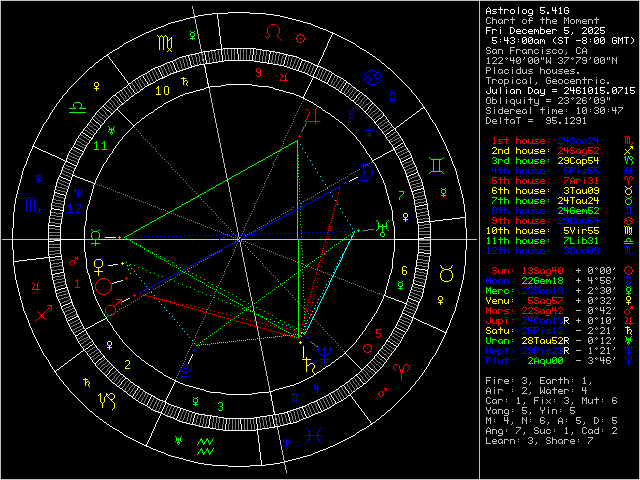Select the 'Chart of the Moment' line
Viewport: 640px width, 480px height.
pyautogui.click(x=542, y=21)
